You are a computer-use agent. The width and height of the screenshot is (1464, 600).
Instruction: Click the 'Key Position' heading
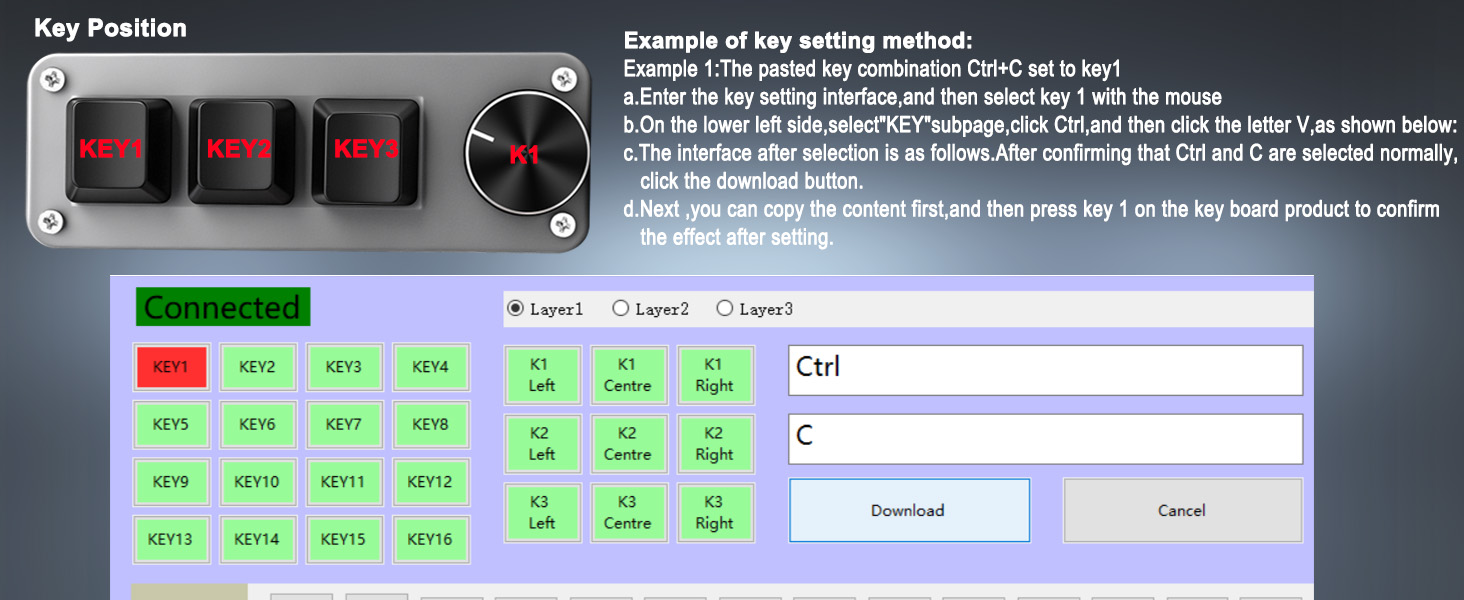point(110,28)
